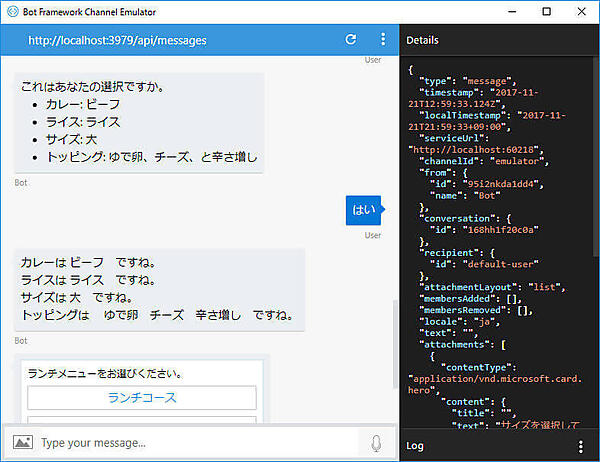The image size is (600, 462).
Task: Click the Details panel header
Action: click(x=423, y=40)
